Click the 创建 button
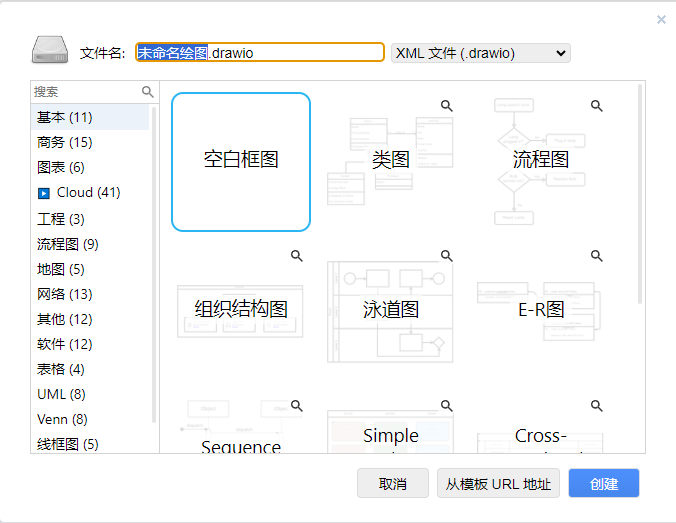Image resolution: width=676 pixels, height=523 pixels. [x=603, y=484]
